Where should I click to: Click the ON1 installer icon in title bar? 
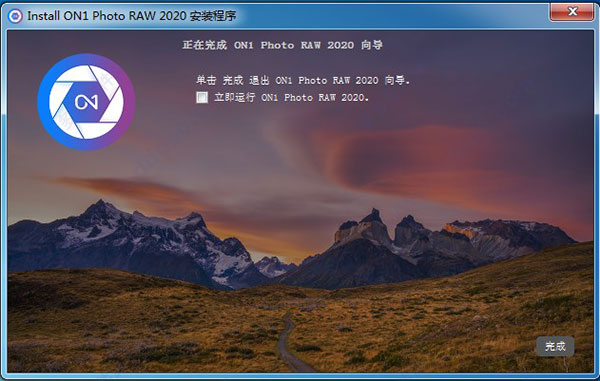(x=15, y=16)
